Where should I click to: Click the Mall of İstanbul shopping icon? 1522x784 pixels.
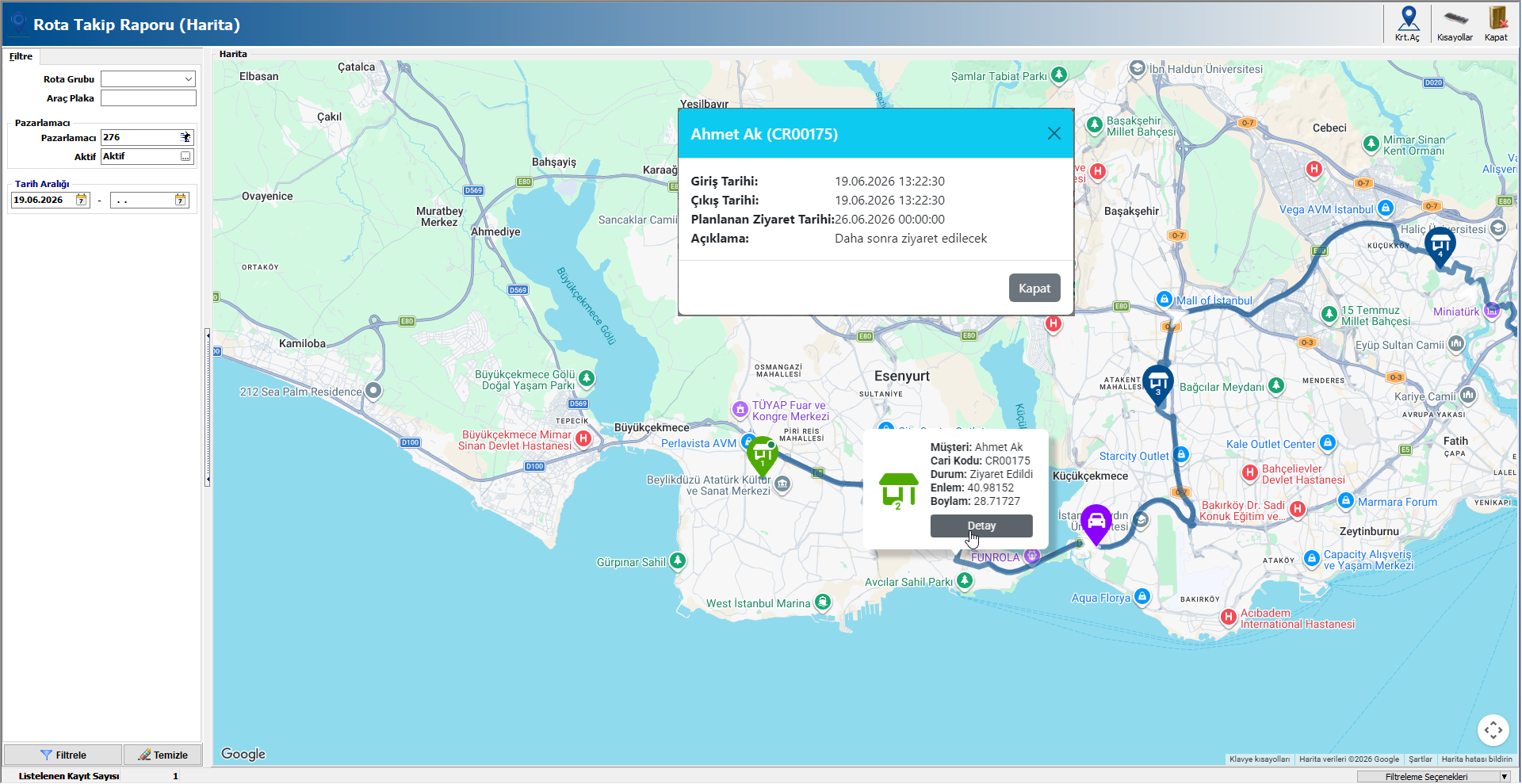1164,299
